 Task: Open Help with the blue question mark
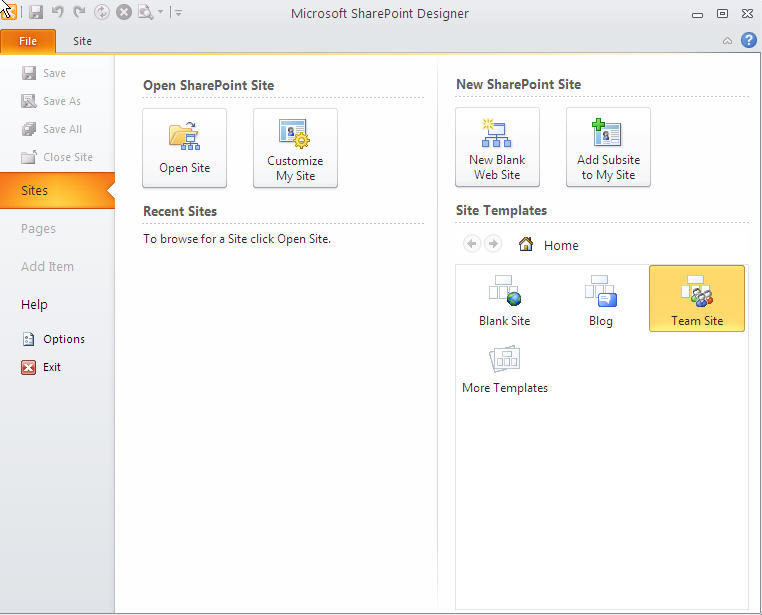(x=748, y=40)
